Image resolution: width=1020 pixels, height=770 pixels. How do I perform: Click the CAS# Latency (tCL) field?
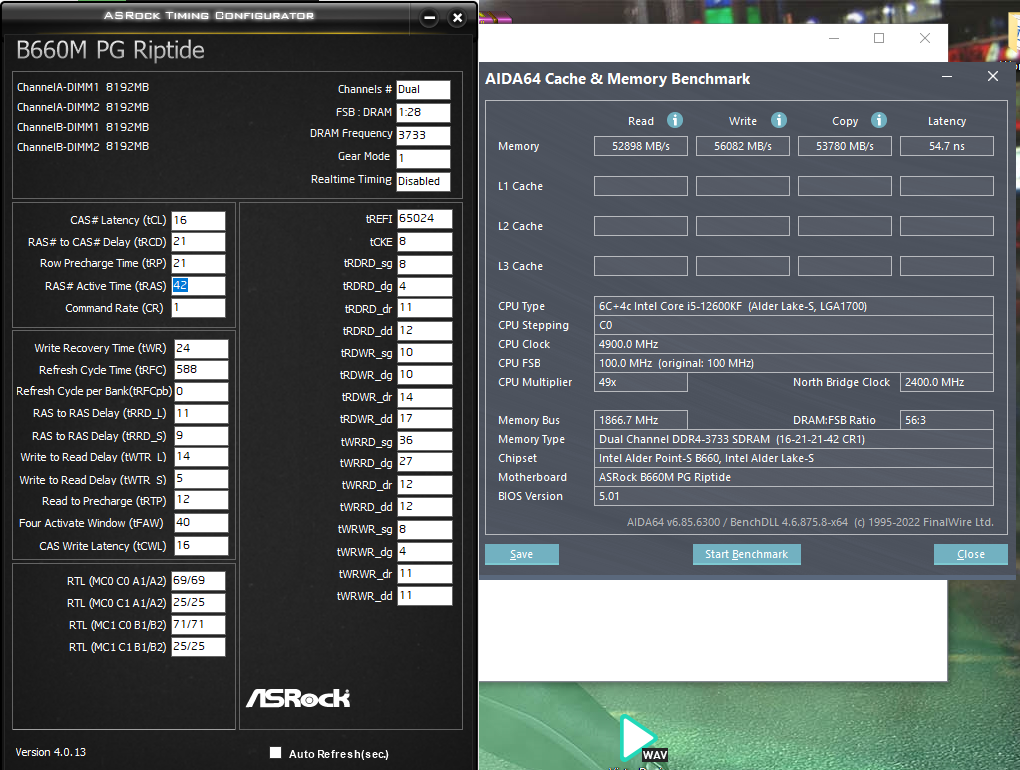[x=198, y=220]
